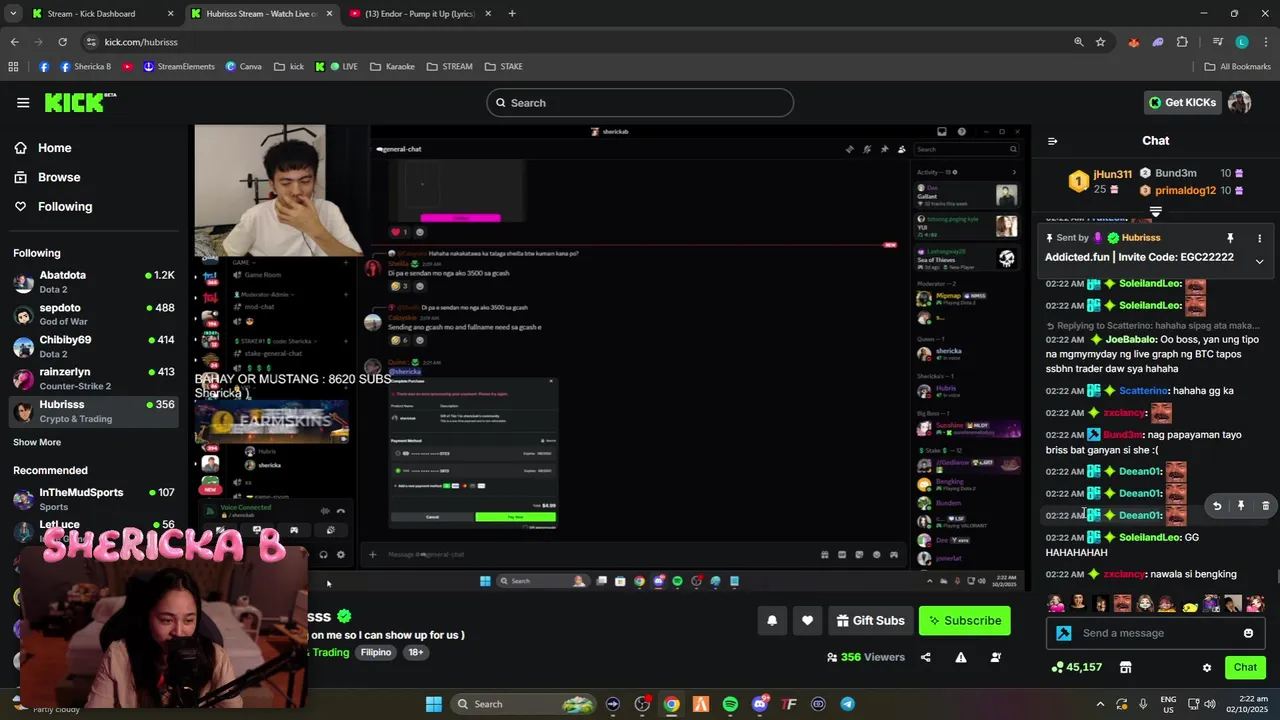Open Abatdota's Dota 2 channel
This screenshot has width=1280, height=720.
pyautogui.click(x=94, y=282)
